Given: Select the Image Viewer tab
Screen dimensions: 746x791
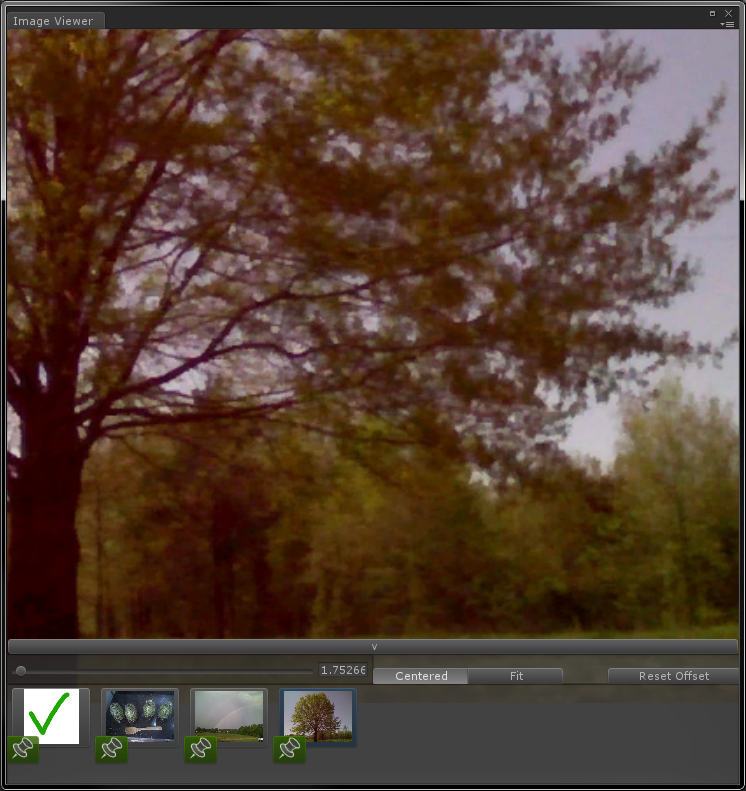Looking at the screenshot, I should pos(53,21).
